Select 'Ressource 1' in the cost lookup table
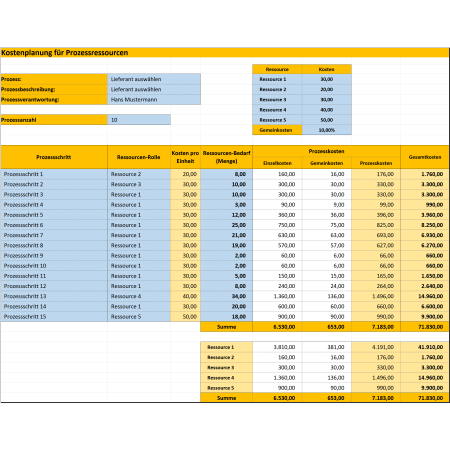 [x=277, y=79]
